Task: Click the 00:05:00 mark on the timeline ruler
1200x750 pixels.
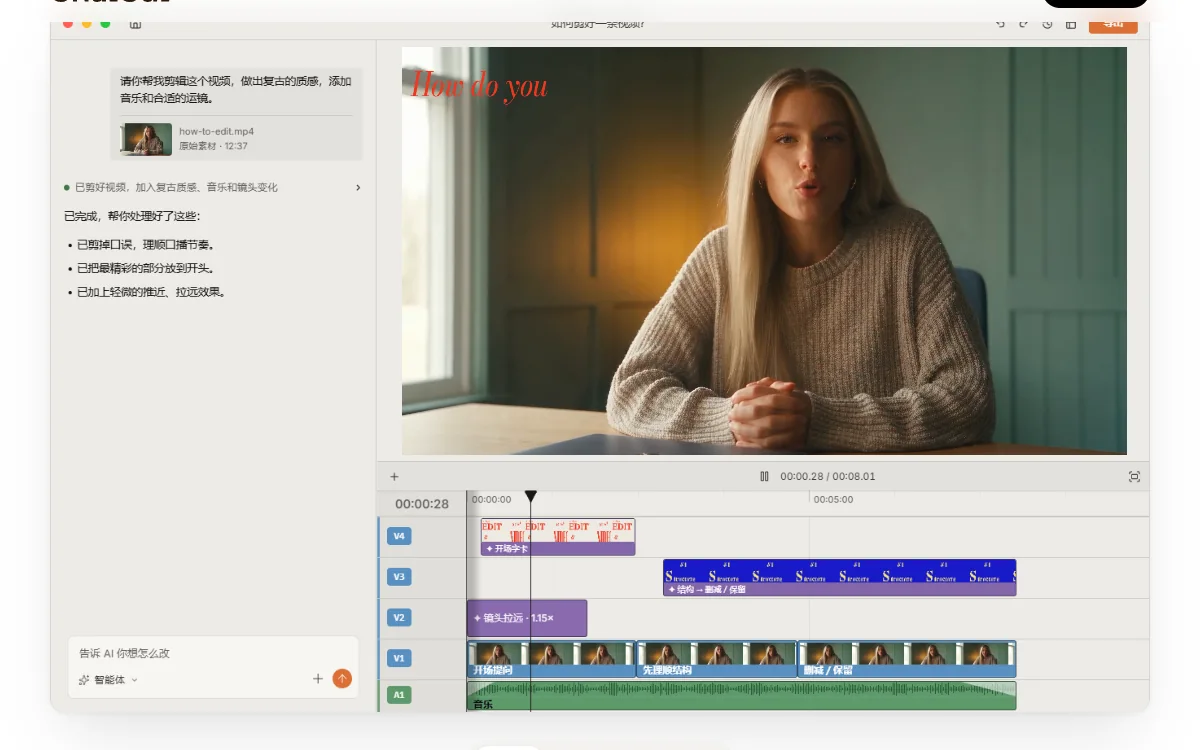Action: [x=833, y=499]
